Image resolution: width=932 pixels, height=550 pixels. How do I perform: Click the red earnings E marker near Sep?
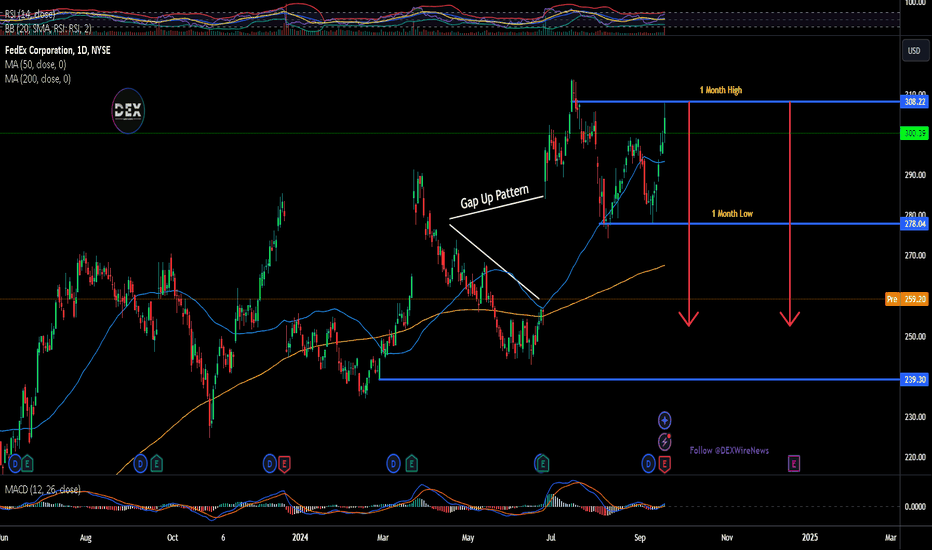(x=664, y=464)
